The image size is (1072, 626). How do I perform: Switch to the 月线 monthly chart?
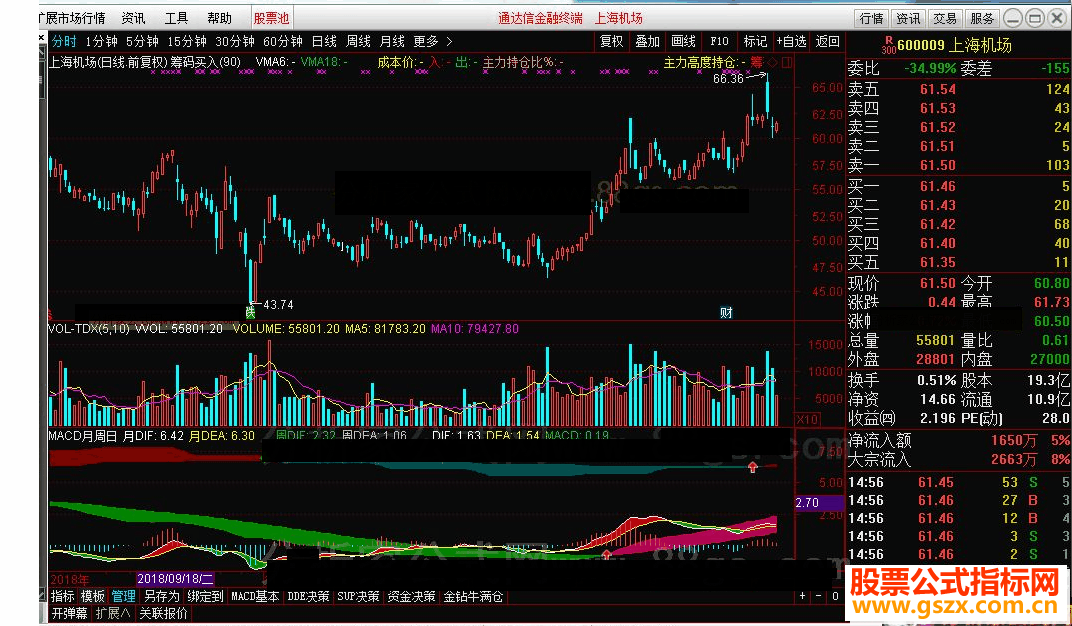point(392,42)
